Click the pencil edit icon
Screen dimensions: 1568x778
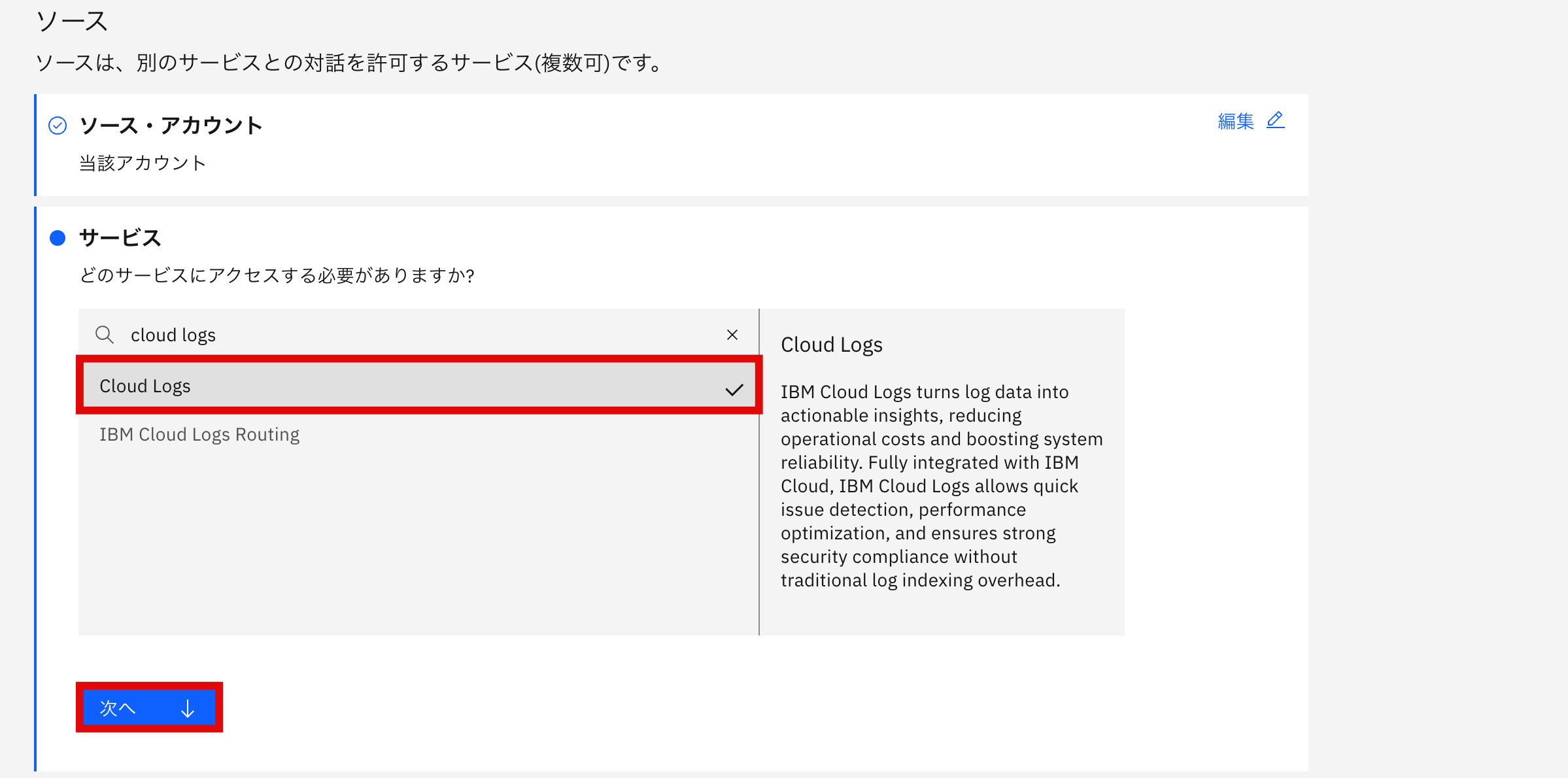coord(1275,120)
